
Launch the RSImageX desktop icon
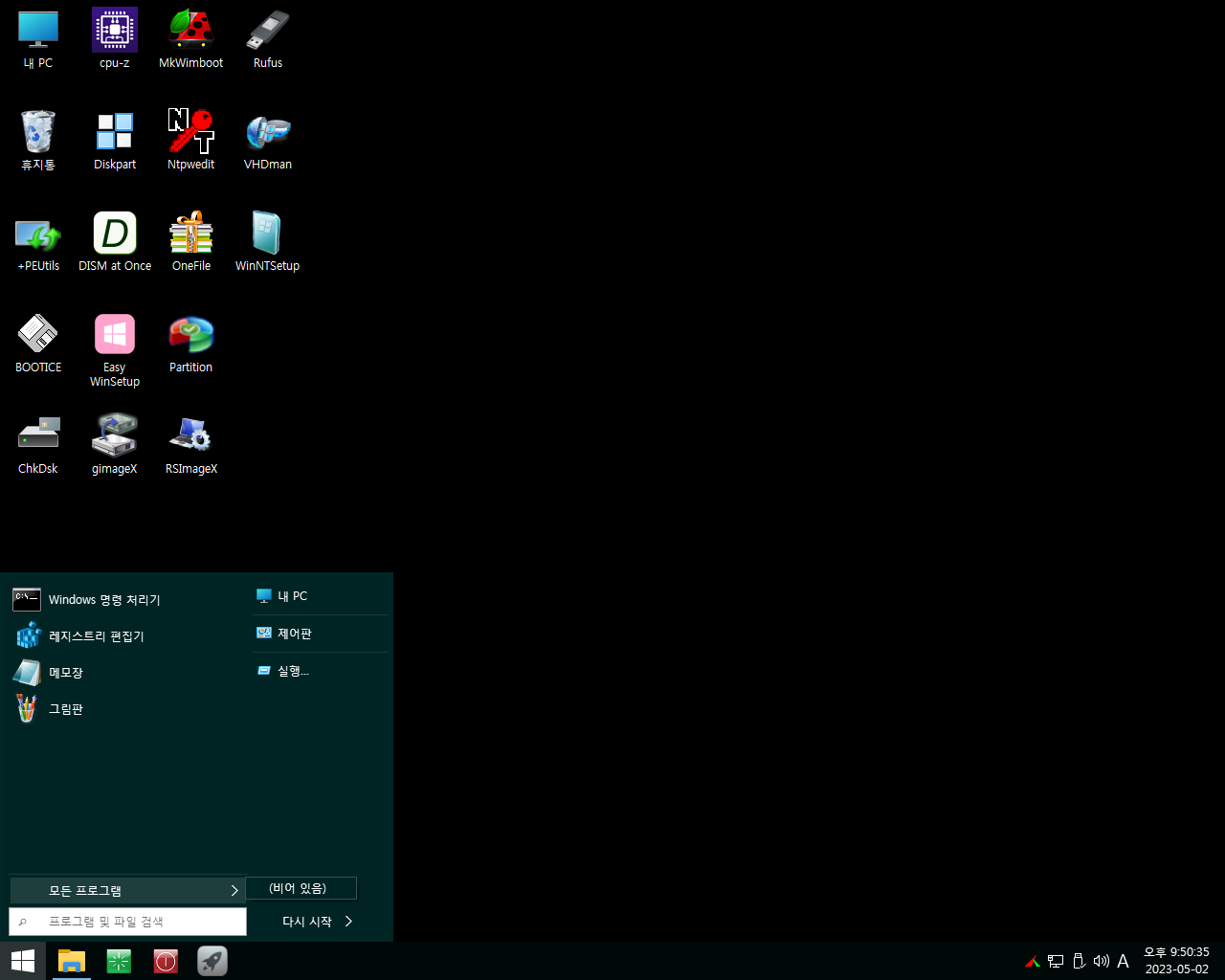191,445
